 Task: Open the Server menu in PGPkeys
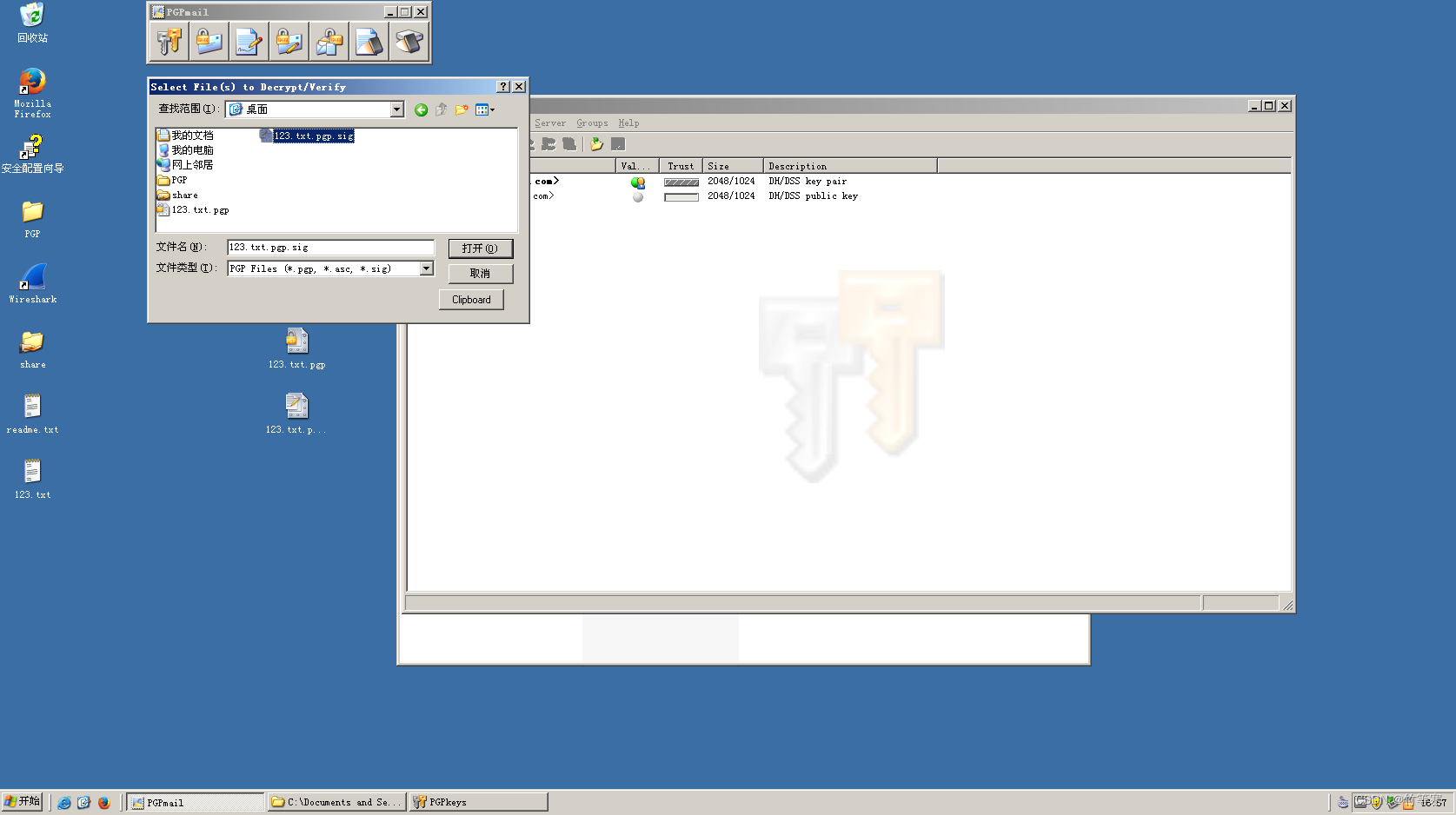(x=550, y=123)
